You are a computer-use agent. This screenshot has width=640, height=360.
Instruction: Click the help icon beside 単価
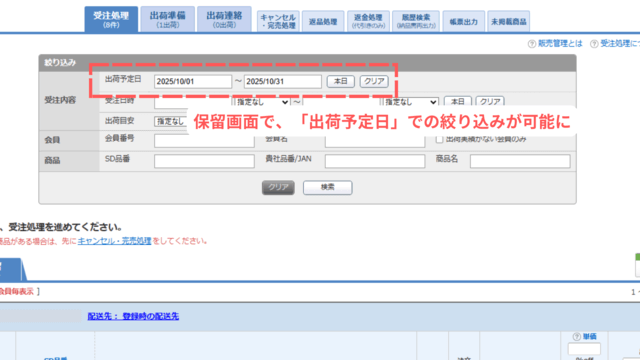[x=576, y=336]
